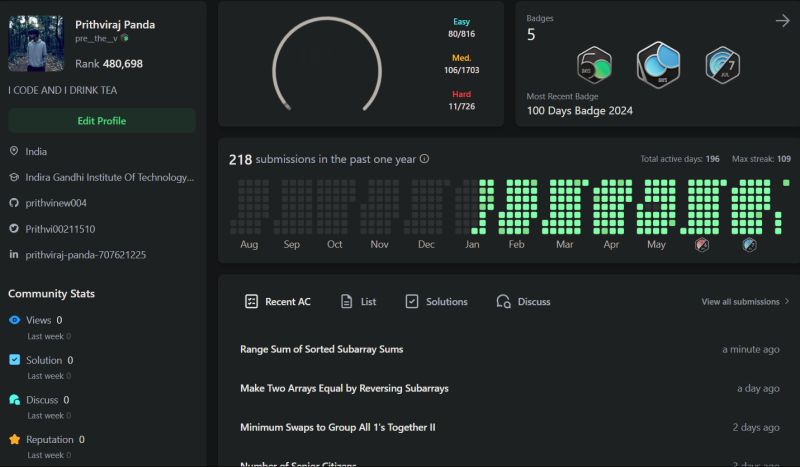Click the Feb month label on heatmap
The width and height of the screenshot is (800, 467).
pyautogui.click(x=516, y=244)
